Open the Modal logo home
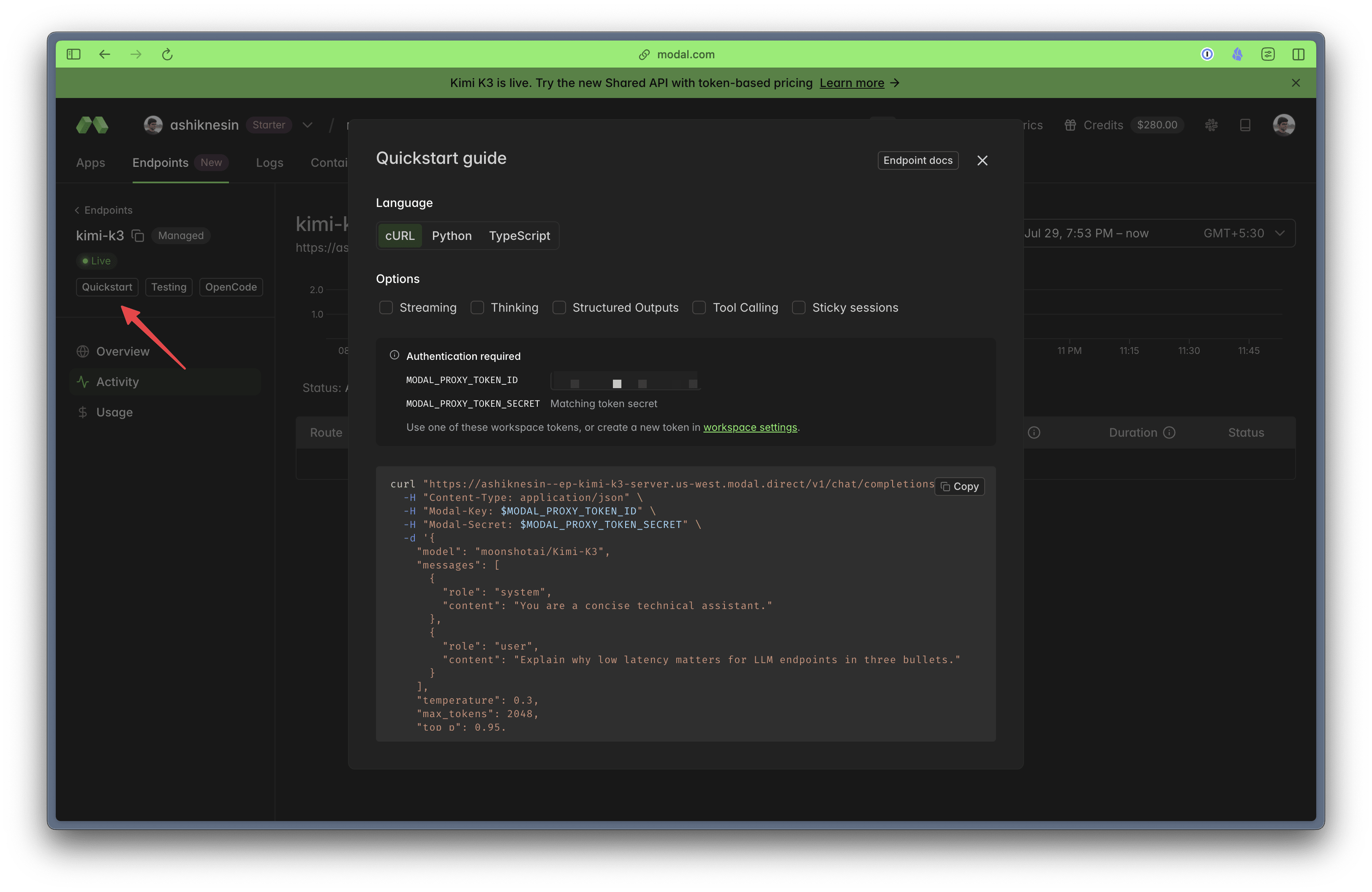The image size is (1372, 892). click(92, 125)
